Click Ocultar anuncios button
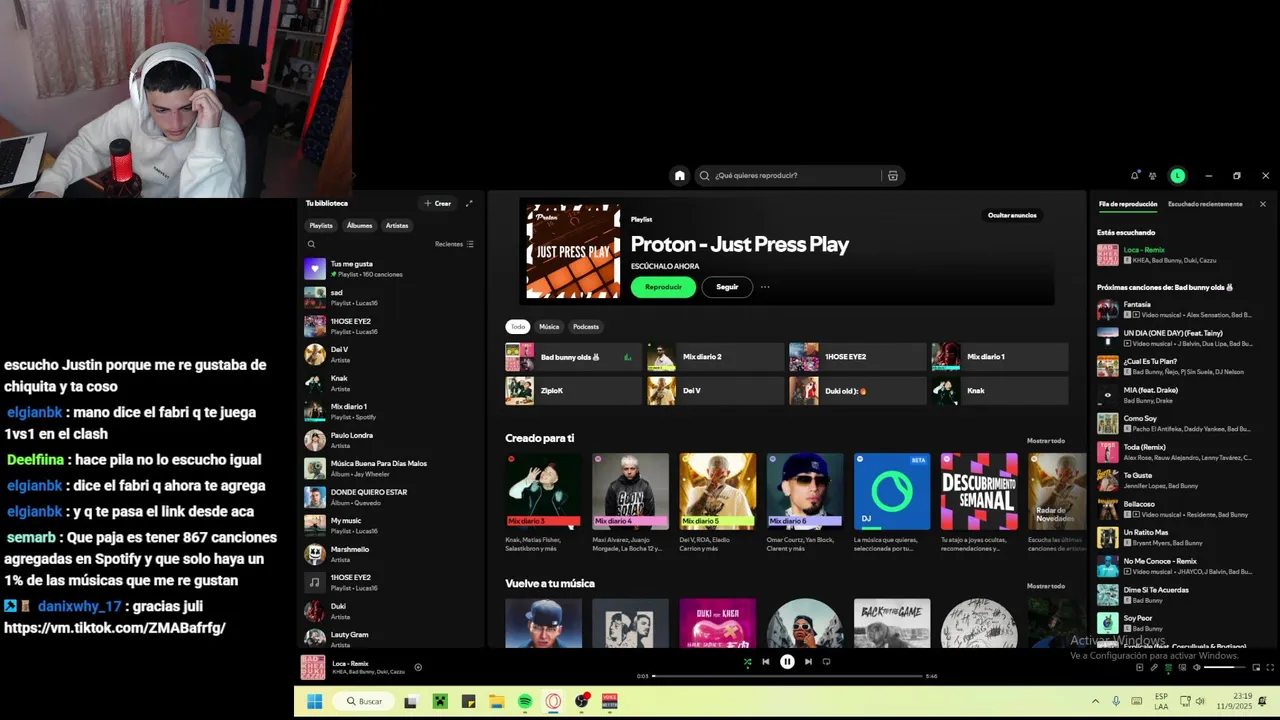The width and height of the screenshot is (1280, 720). click(x=1012, y=215)
